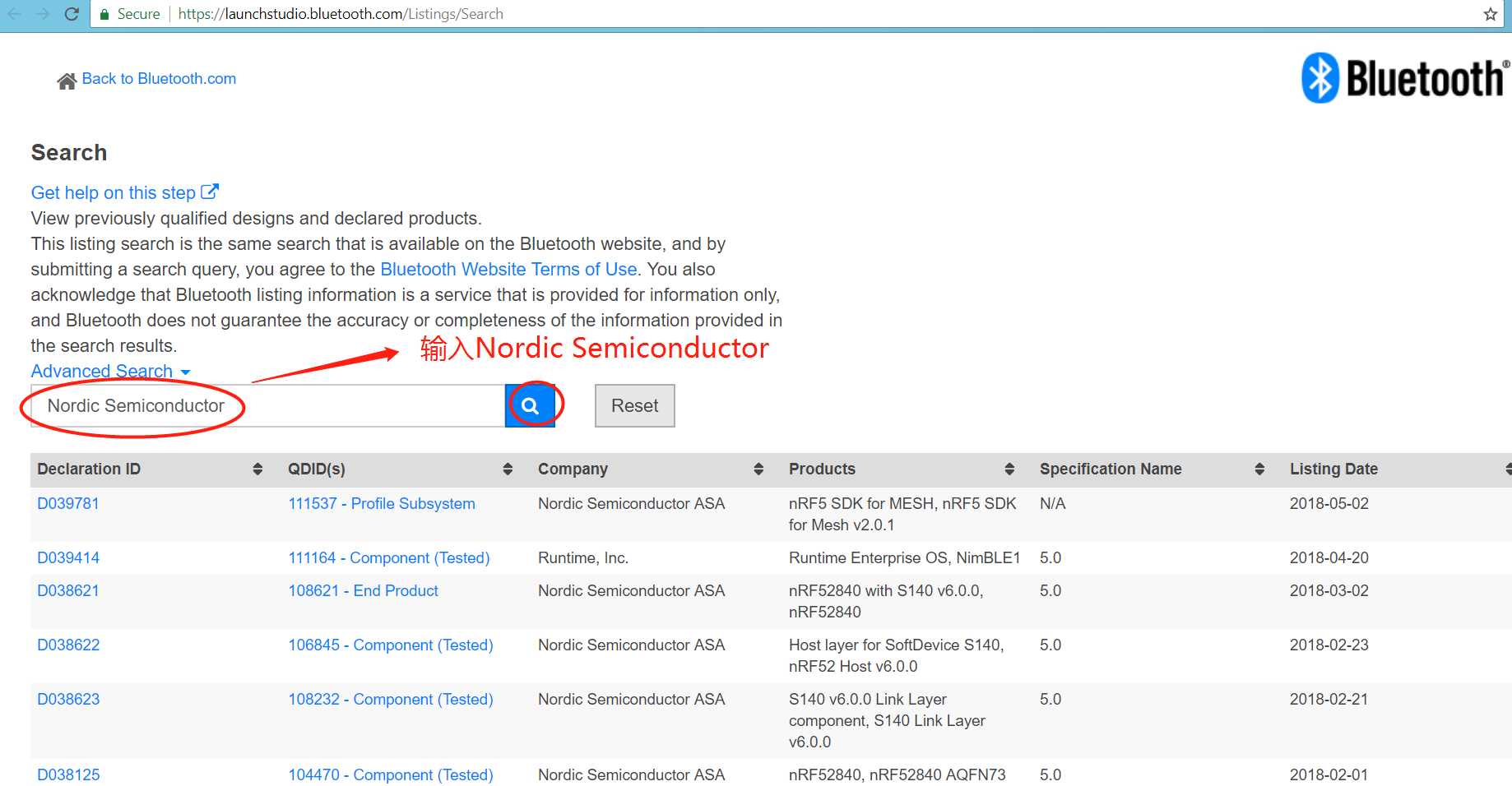
Task: Click the browser address bar URL
Action: tap(341, 14)
